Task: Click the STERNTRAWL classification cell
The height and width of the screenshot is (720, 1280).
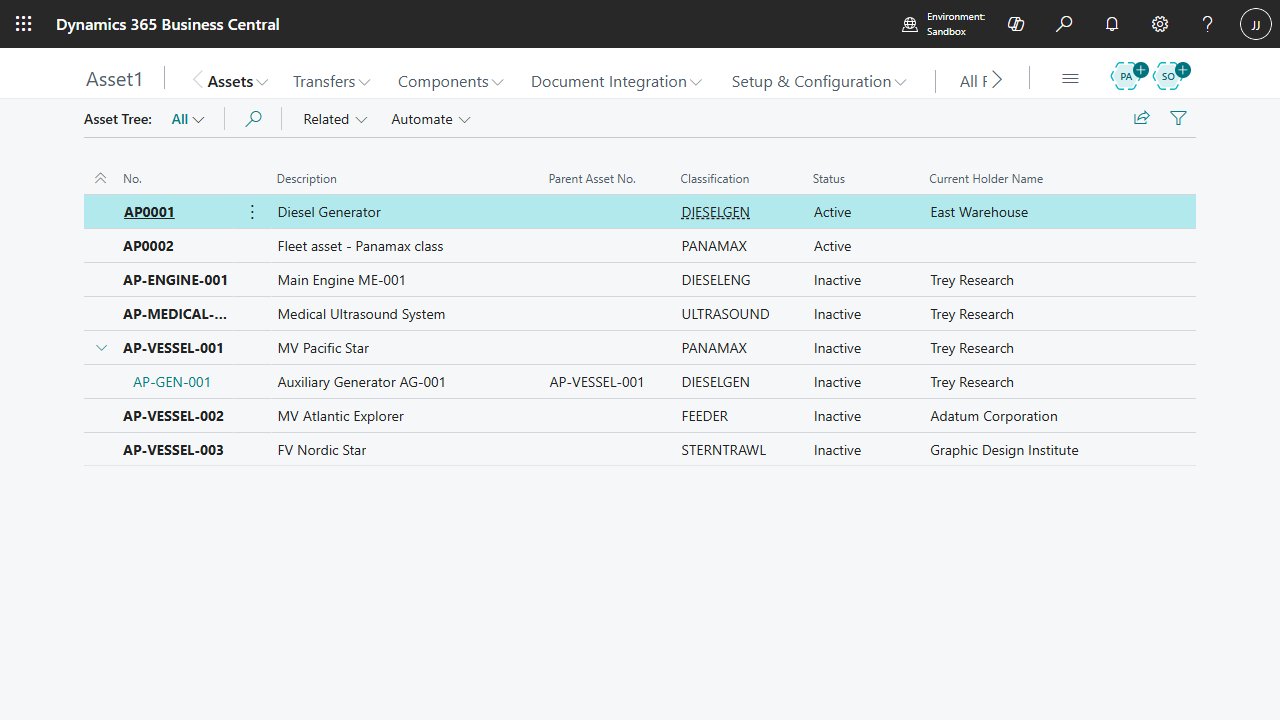Action: (724, 450)
